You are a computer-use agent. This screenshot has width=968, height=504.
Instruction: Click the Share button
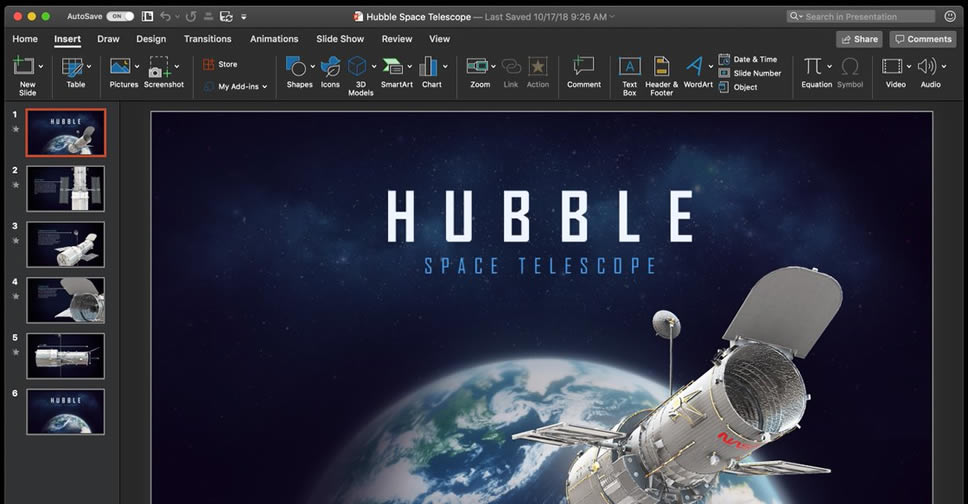[x=859, y=39]
